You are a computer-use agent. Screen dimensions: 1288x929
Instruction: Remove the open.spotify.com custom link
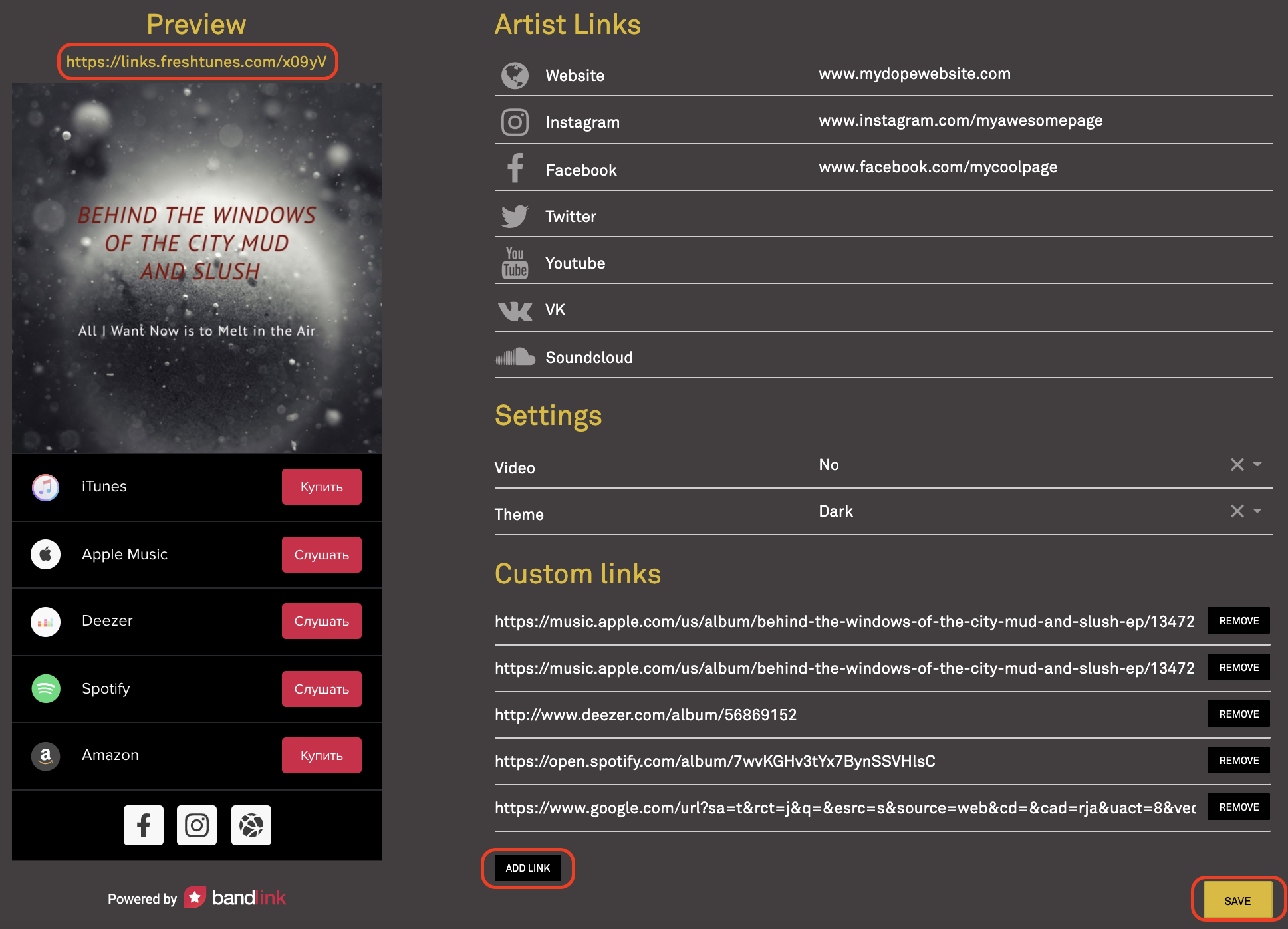[1239, 760]
